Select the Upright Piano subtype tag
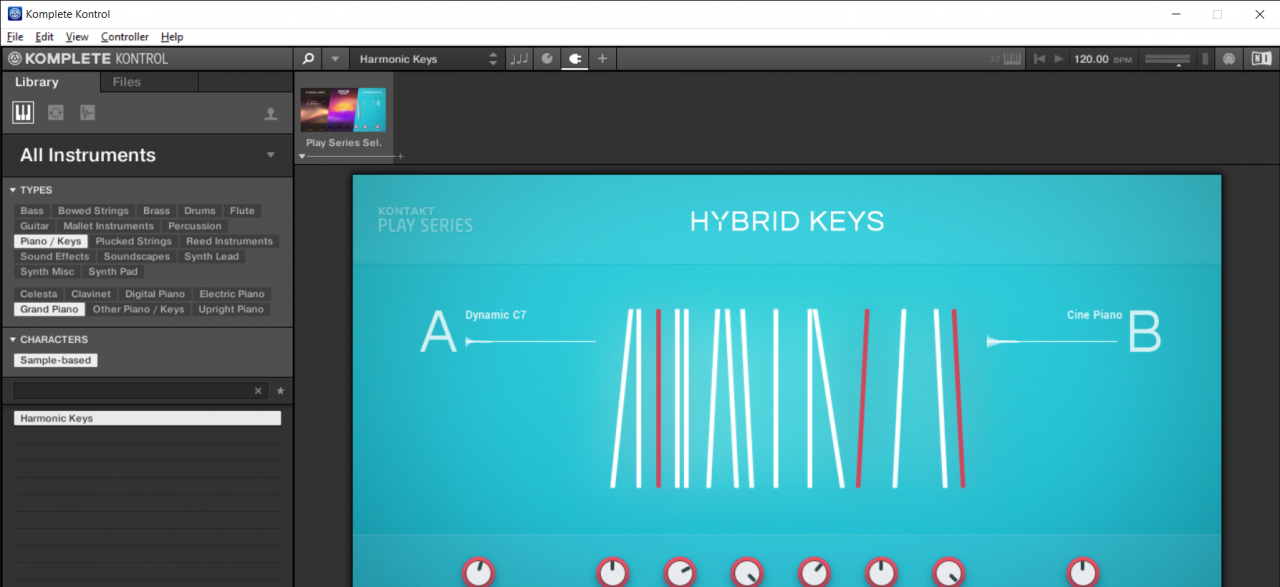Screen dimensions: 1280x587 click(231, 309)
